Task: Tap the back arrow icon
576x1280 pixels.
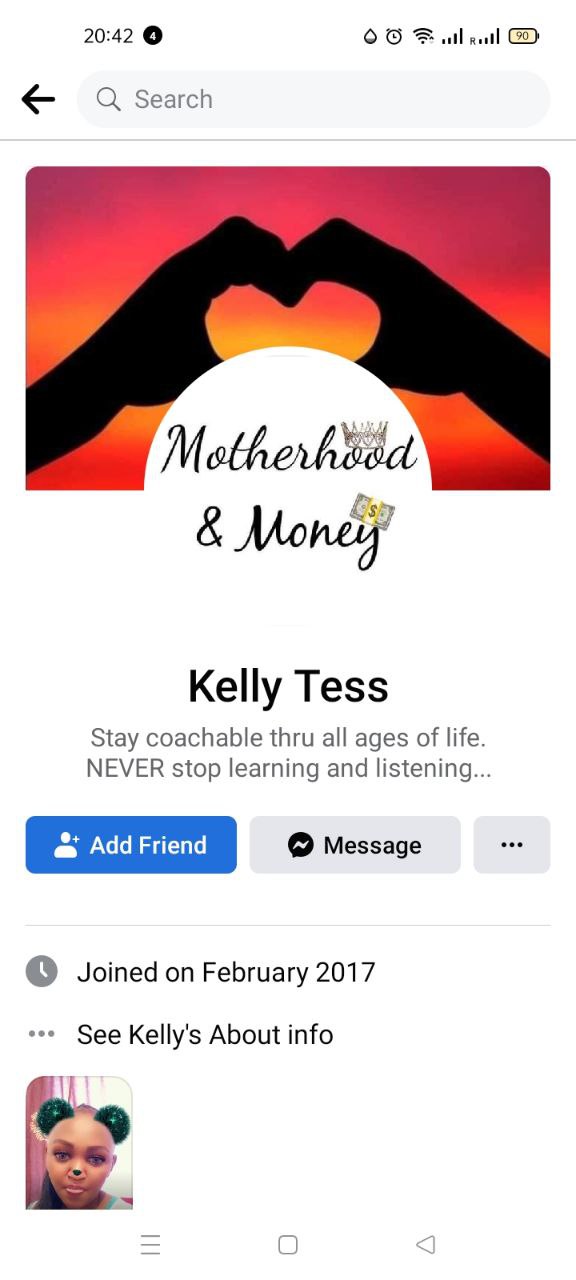Action: (x=38, y=99)
